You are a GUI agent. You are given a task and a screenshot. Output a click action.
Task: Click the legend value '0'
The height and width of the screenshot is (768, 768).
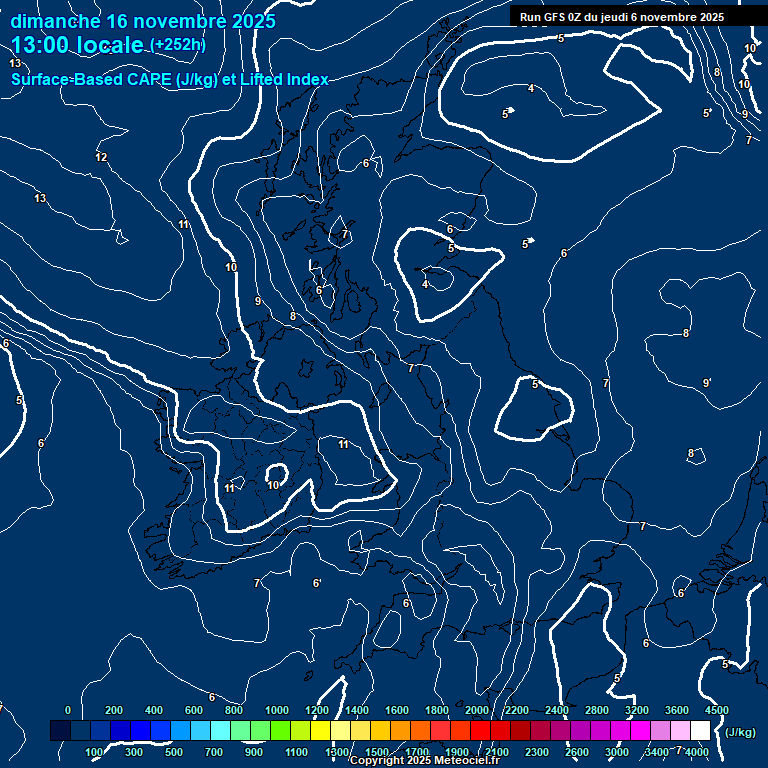[68, 710]
